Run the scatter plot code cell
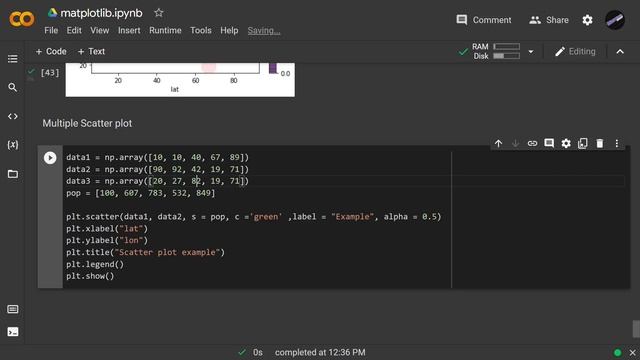This screenshot has width=640, height=360. pyautogui.click(x=50, y=158)
